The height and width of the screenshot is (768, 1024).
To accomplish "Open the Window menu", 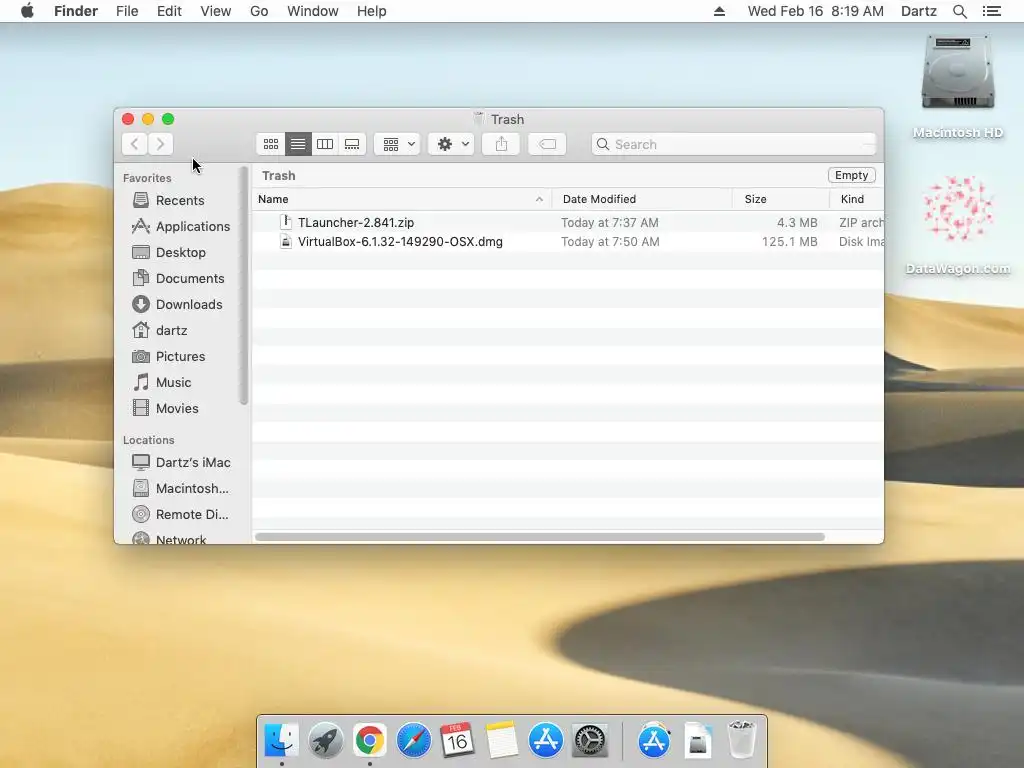I will pyautogui.click(x=313, y=11).
